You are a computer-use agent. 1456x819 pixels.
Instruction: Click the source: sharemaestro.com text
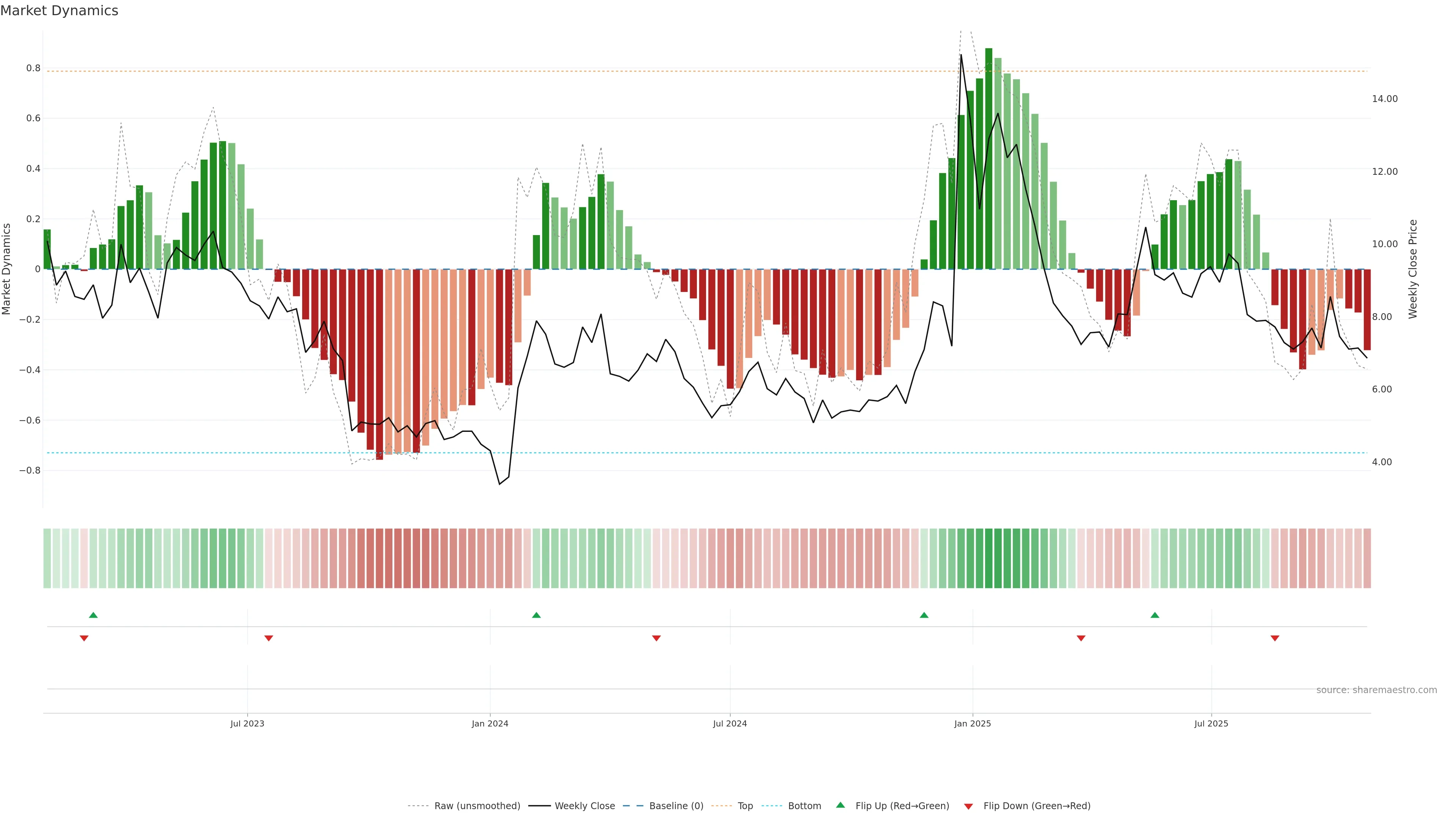(x=1376, y=690)
